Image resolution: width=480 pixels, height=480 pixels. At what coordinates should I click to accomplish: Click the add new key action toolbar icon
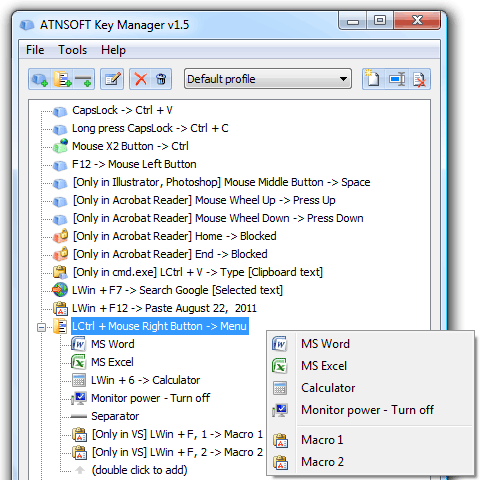(x=40, y=79)
